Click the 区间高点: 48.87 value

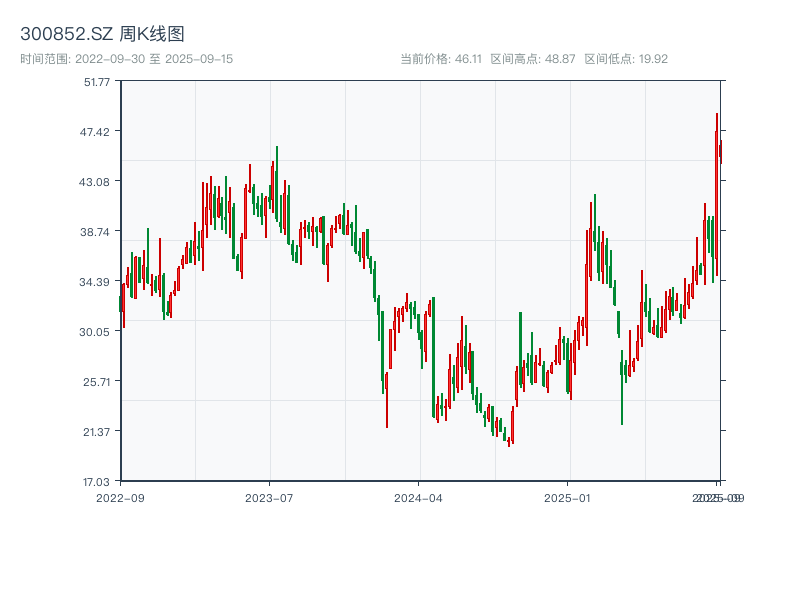coord(533,59)
